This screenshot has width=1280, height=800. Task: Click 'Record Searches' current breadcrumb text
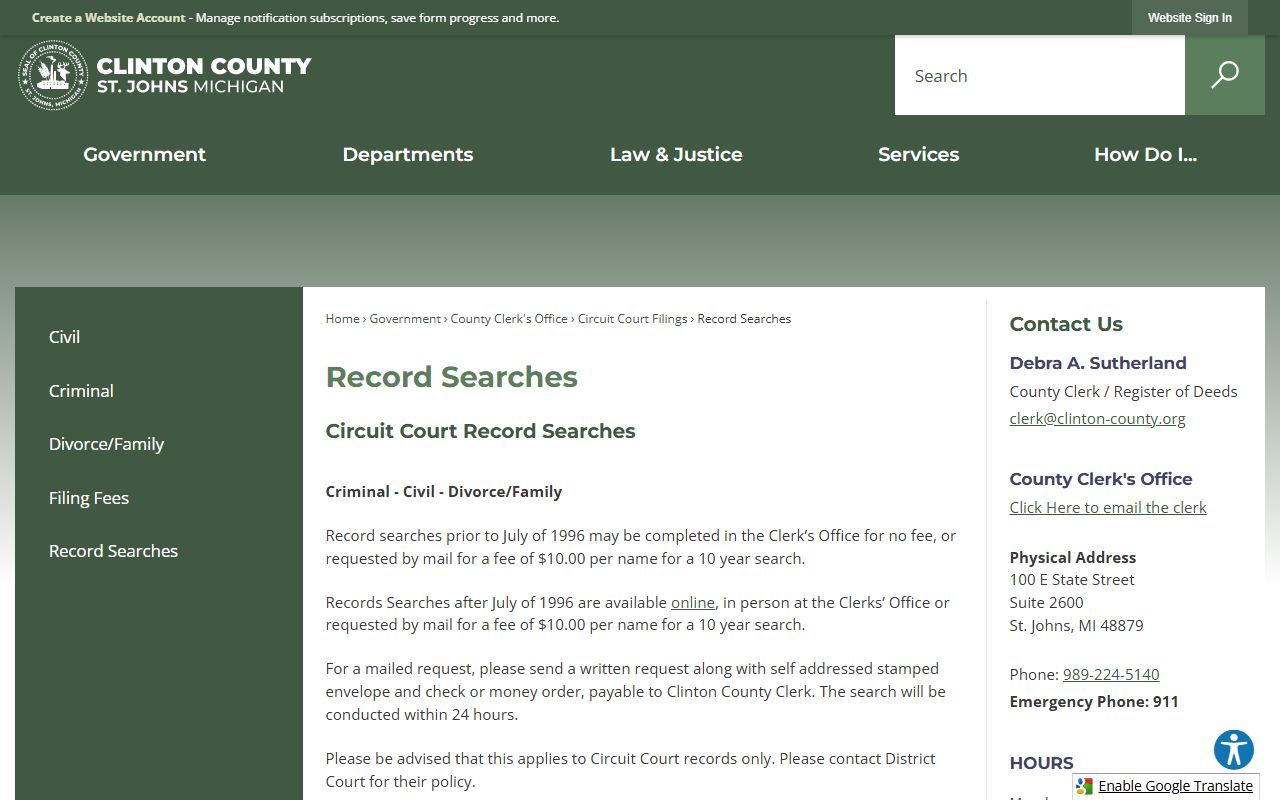(744, 319)
